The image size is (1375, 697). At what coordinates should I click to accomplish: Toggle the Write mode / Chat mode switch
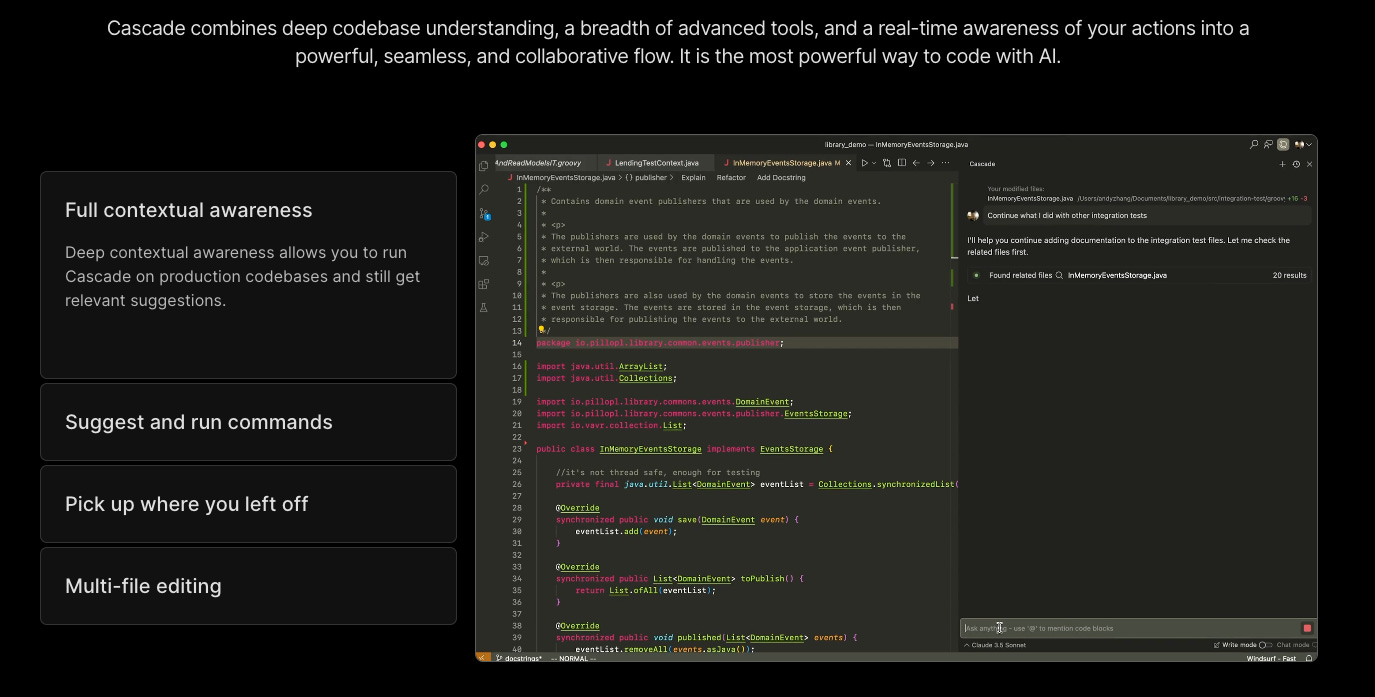click(1264, 645)
